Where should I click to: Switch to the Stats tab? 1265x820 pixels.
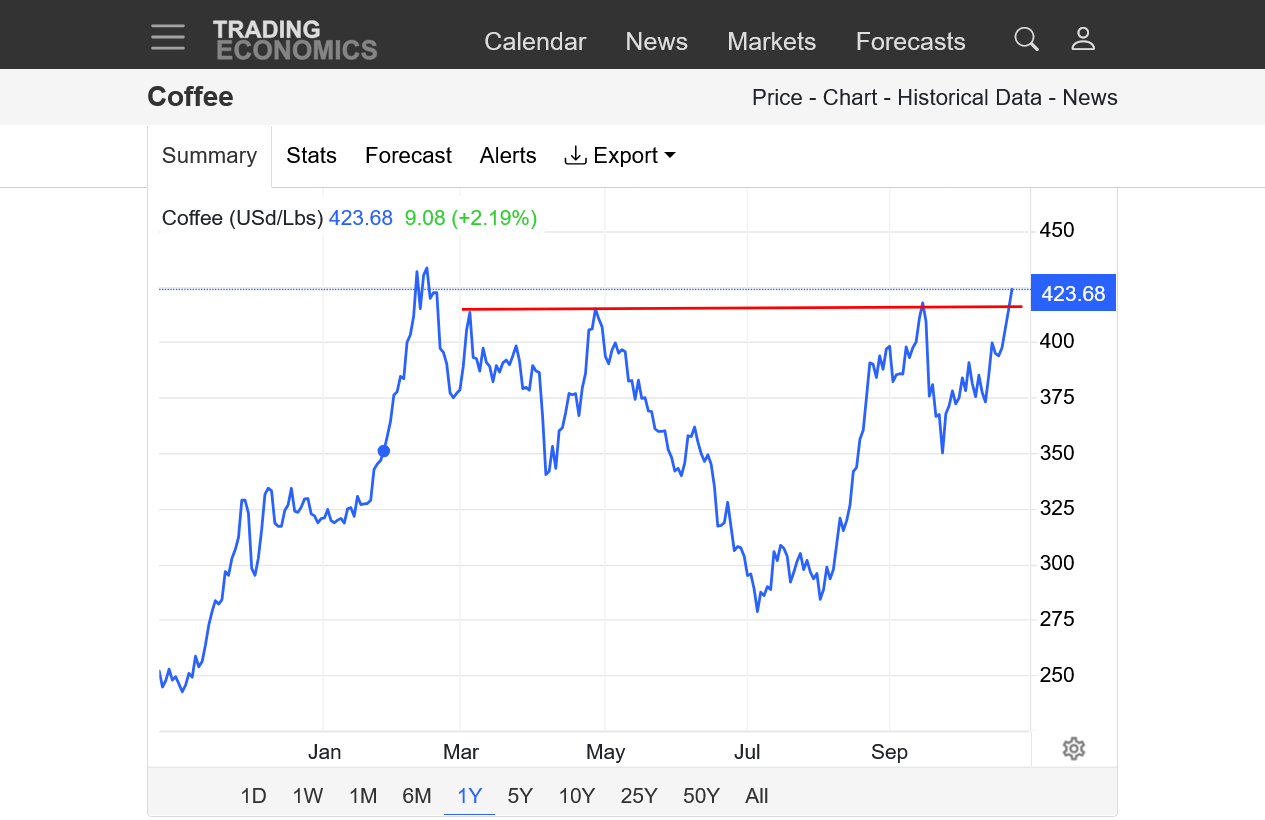[311, 156]
